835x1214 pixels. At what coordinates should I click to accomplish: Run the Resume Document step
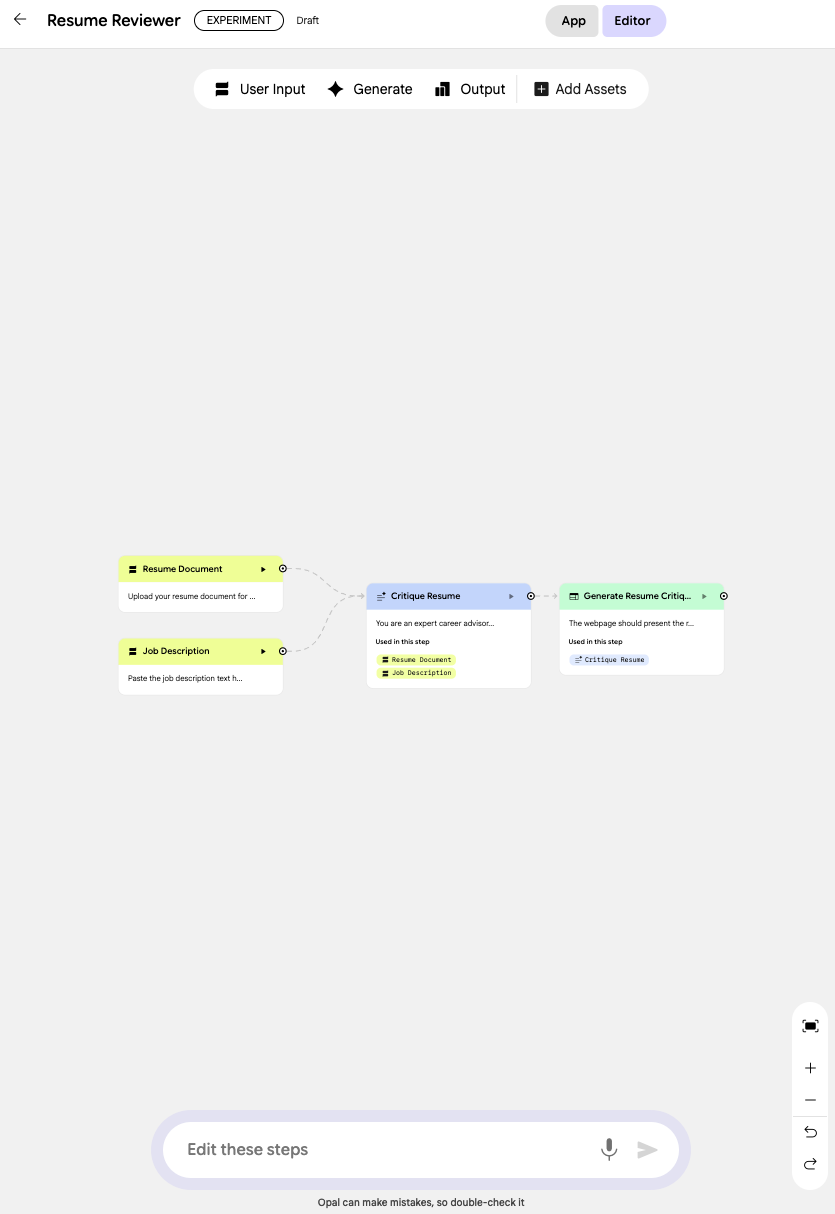click(x=264, y=569)
